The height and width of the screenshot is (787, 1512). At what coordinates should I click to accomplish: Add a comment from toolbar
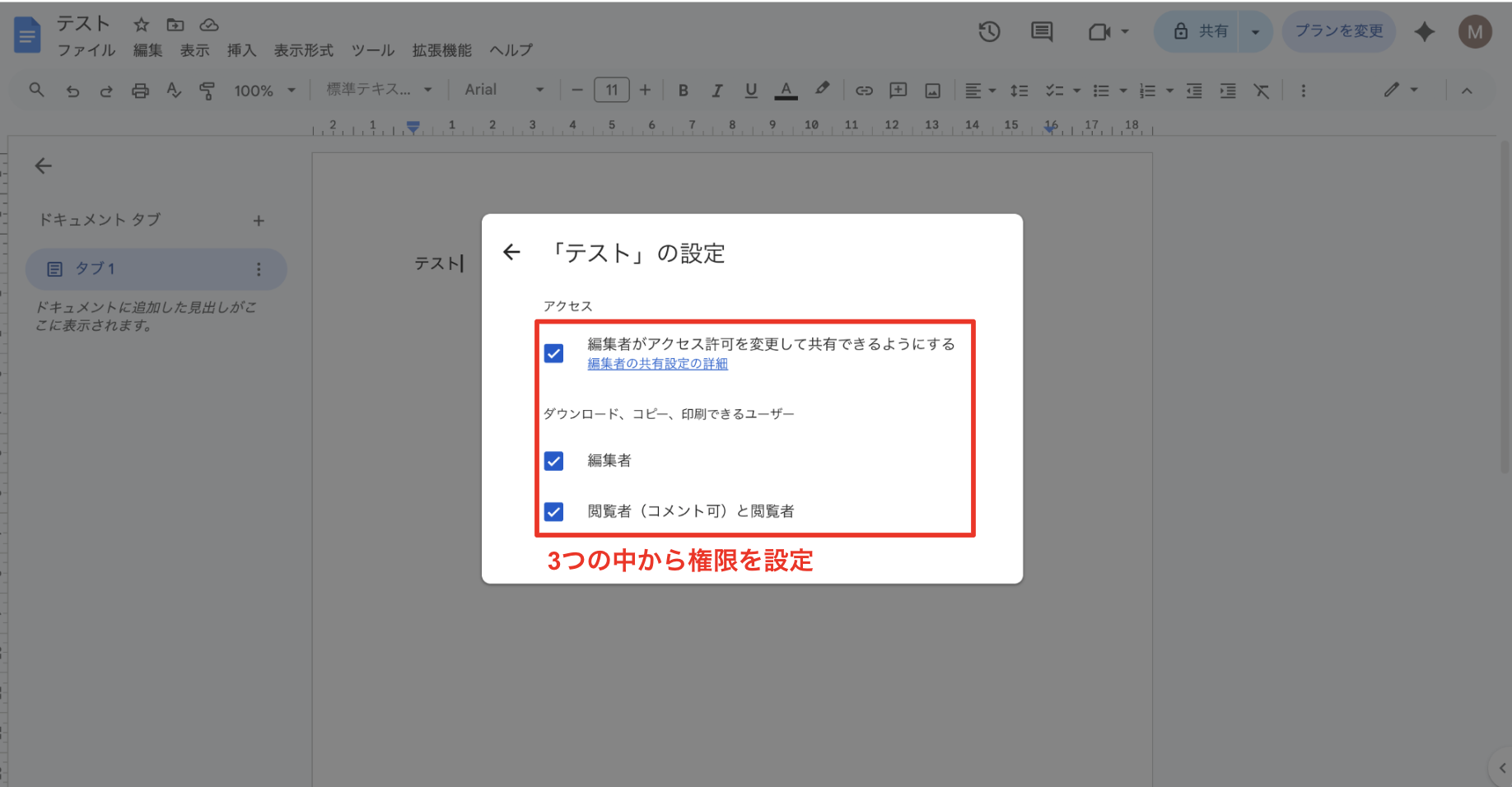point(898,91)
